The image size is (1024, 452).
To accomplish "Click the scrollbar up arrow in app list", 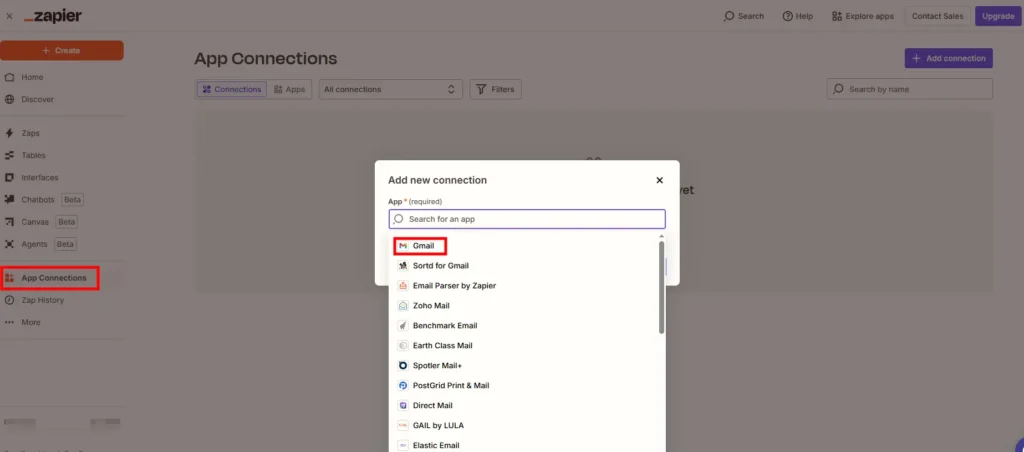I will coord(662,236).
